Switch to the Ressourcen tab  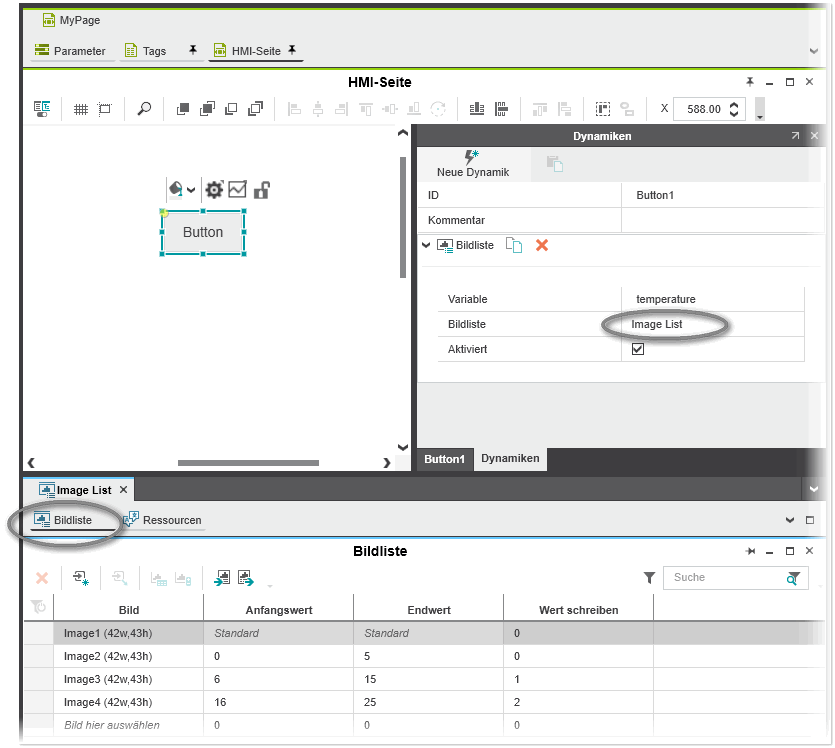[163, 520]
